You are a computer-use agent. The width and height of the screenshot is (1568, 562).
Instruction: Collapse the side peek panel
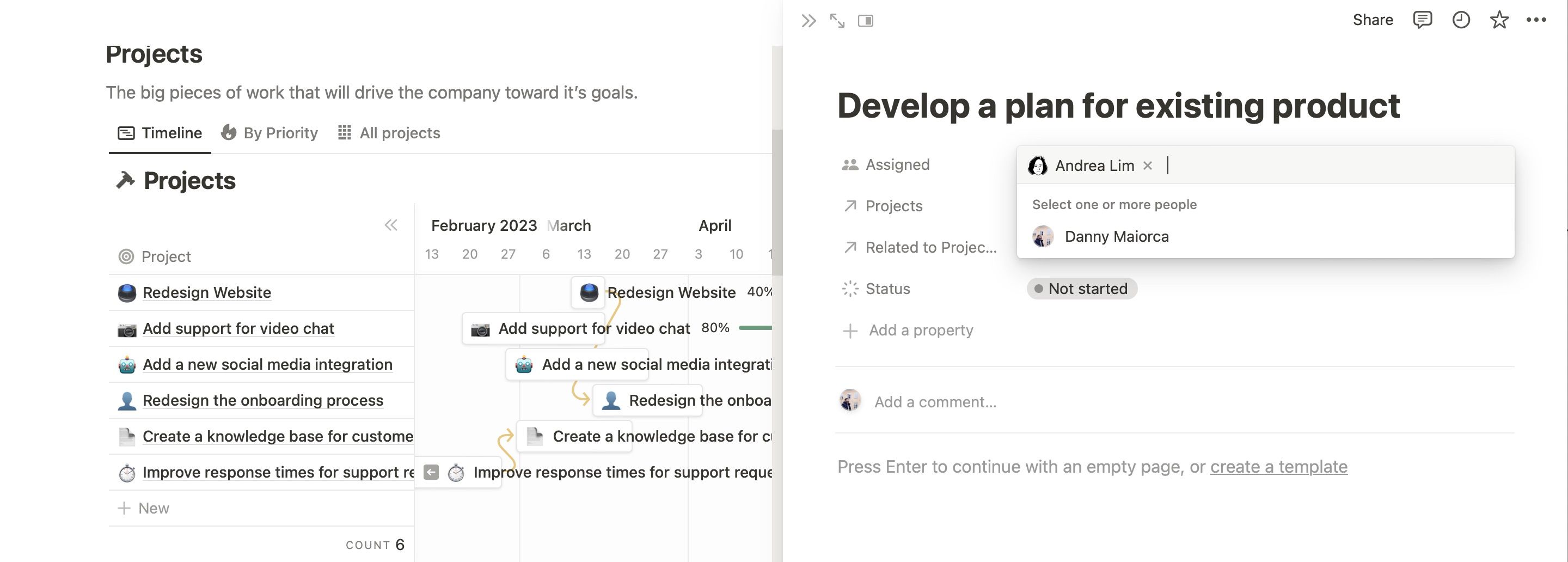point(808,21)
